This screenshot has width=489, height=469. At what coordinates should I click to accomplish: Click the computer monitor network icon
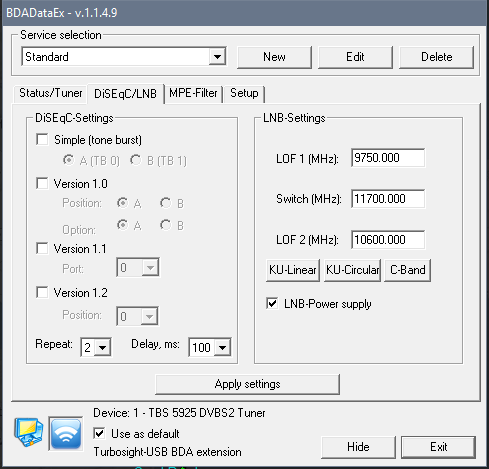point(29,432)
